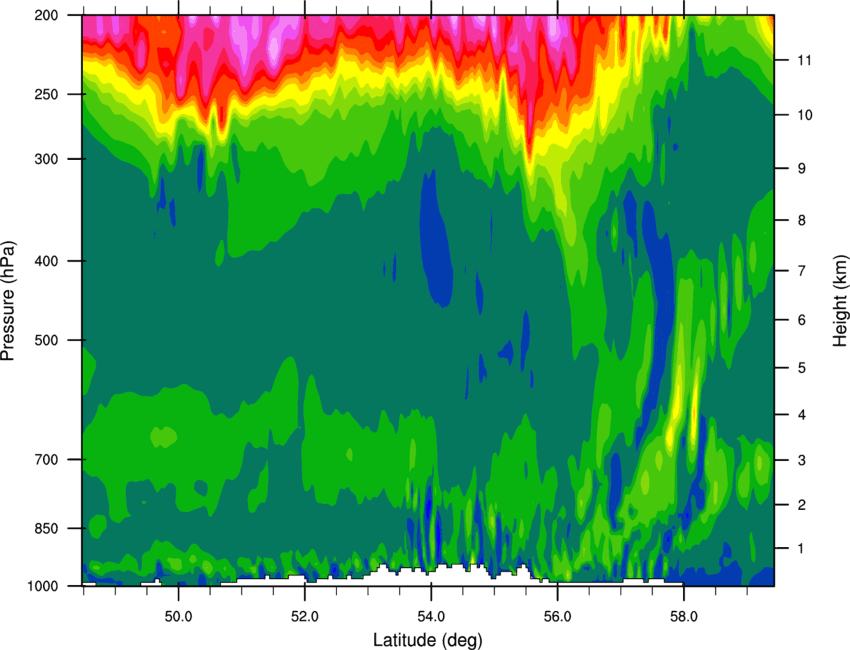Click the 50.0 latitude tick label
The height and width of the screenshot is (650, 850).
point(178,617)
